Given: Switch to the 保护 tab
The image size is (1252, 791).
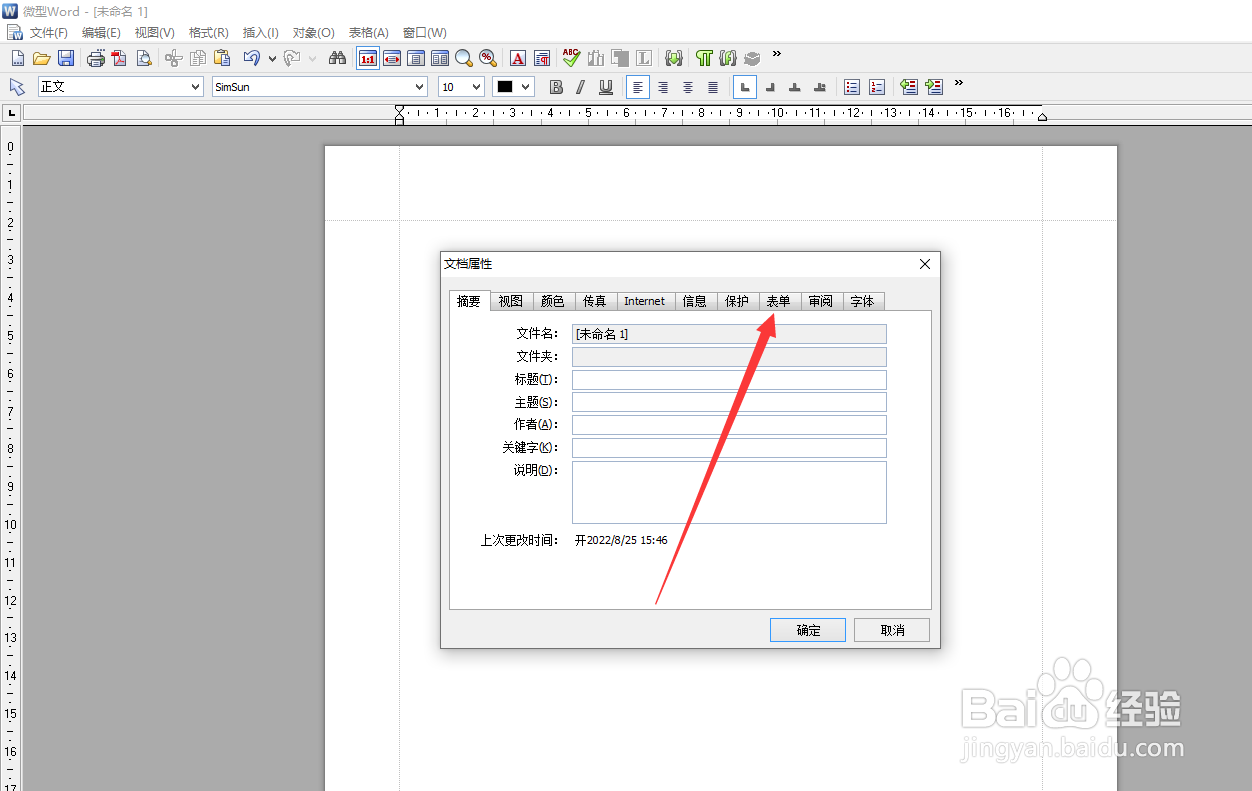Looking at the screenshot, I should [x=737, y=301].
